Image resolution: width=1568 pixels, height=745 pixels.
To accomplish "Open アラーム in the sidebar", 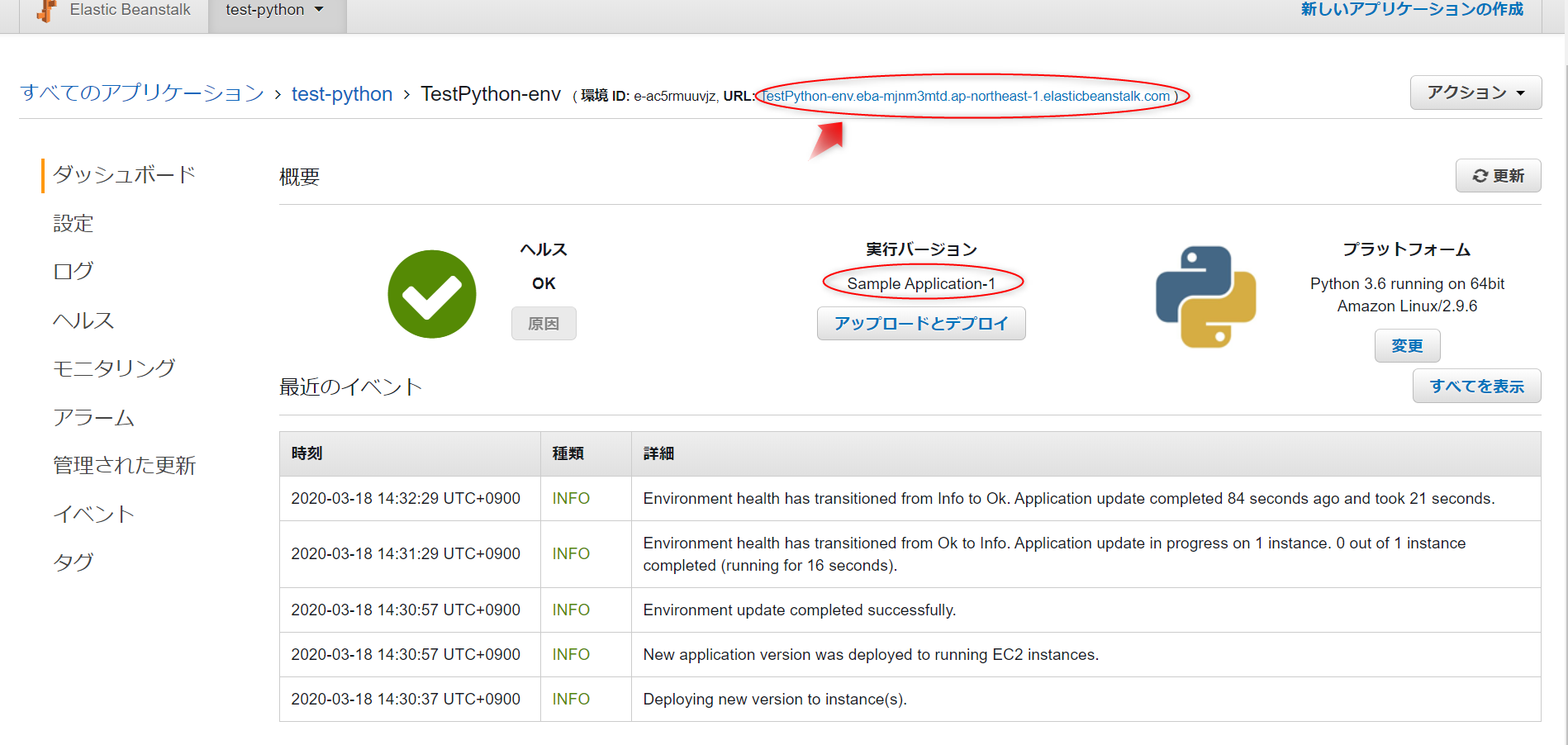I will click(93, 417).
